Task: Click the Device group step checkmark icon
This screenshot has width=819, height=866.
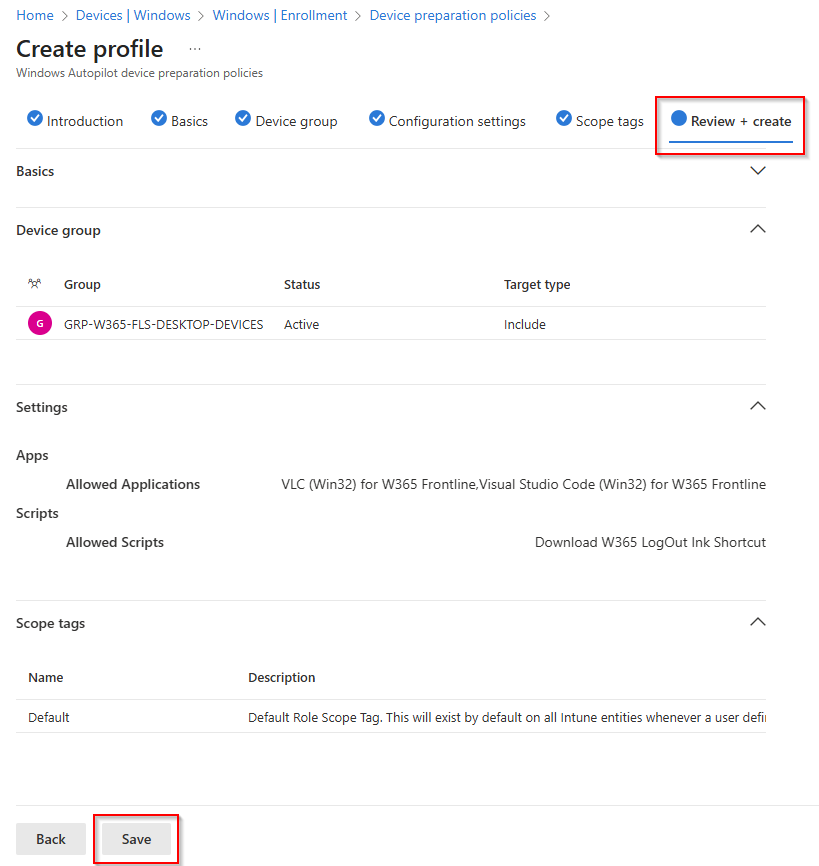Action: 243,119
